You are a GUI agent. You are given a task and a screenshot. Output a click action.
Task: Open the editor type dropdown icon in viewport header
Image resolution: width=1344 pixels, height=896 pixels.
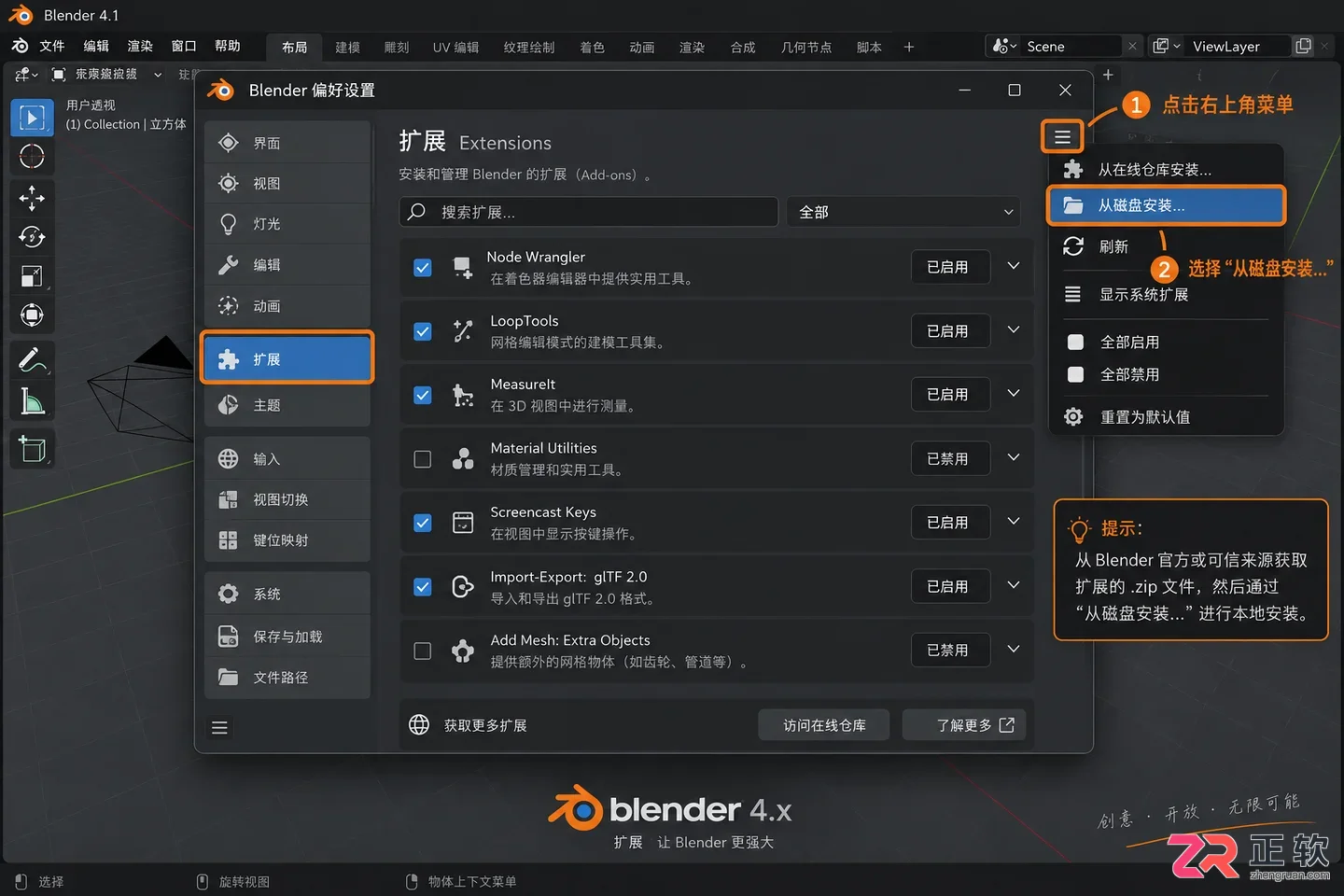pos(26,75)
